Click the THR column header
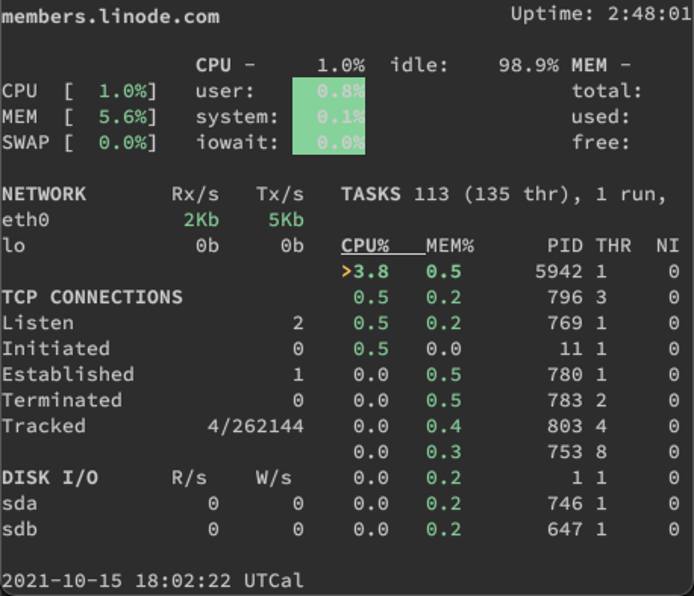694x596 pixels. click(x=613, y=245)
